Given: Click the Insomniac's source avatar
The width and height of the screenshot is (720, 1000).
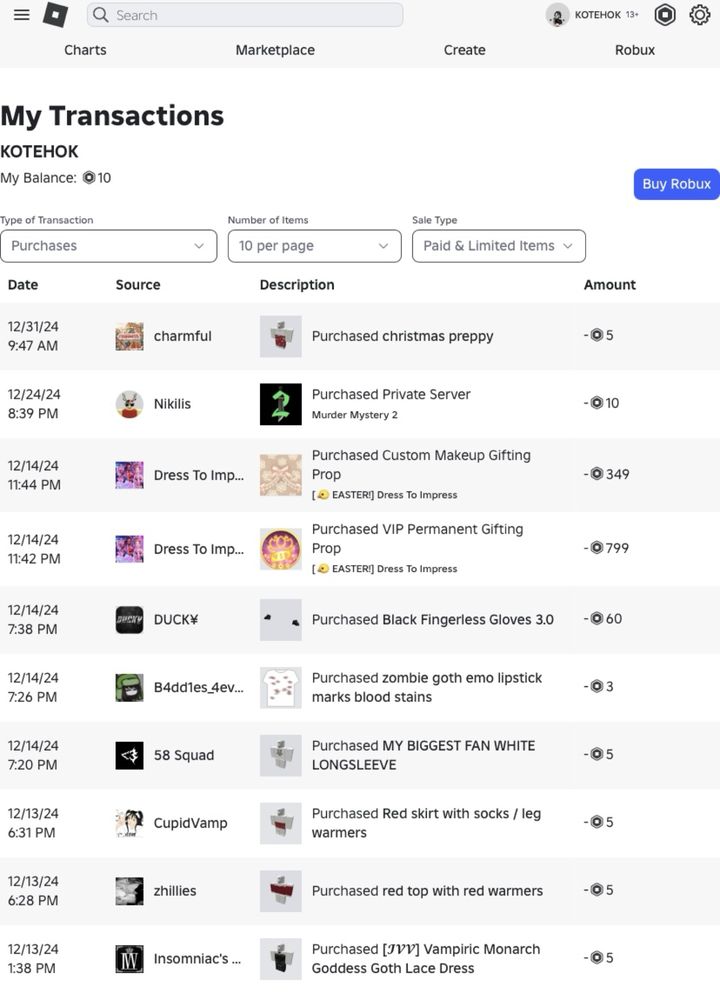Looking at the screenshot, I should tap(129, 959).
